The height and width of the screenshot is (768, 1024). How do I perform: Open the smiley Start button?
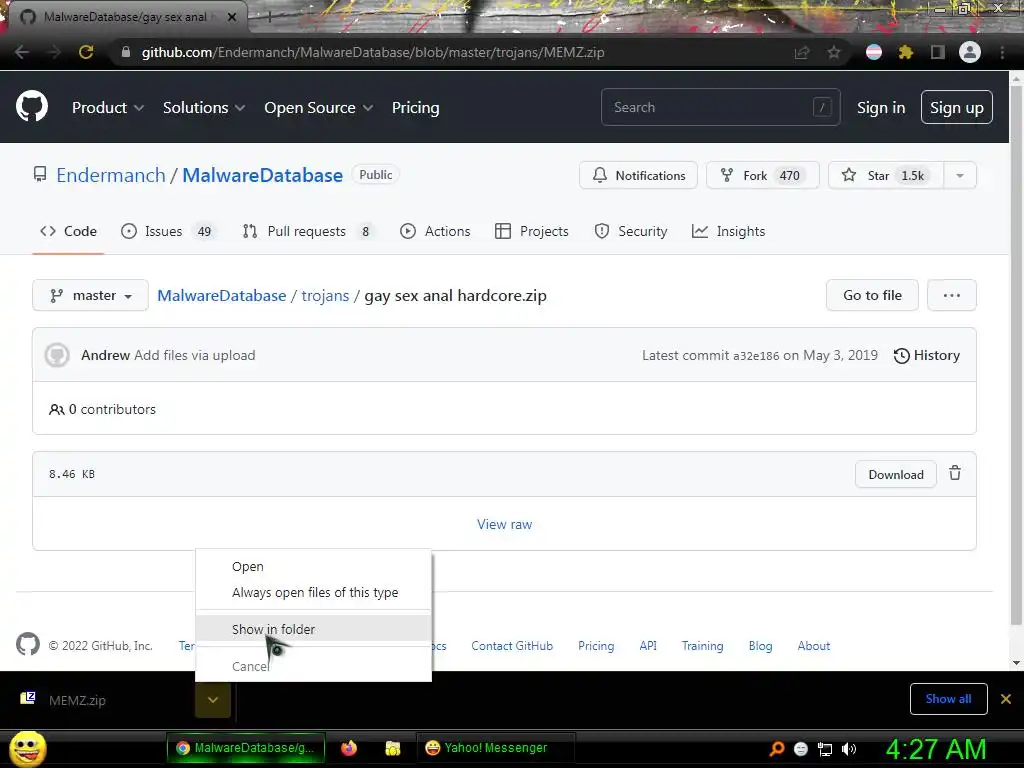pyautogui.click(x=28, y=748)
